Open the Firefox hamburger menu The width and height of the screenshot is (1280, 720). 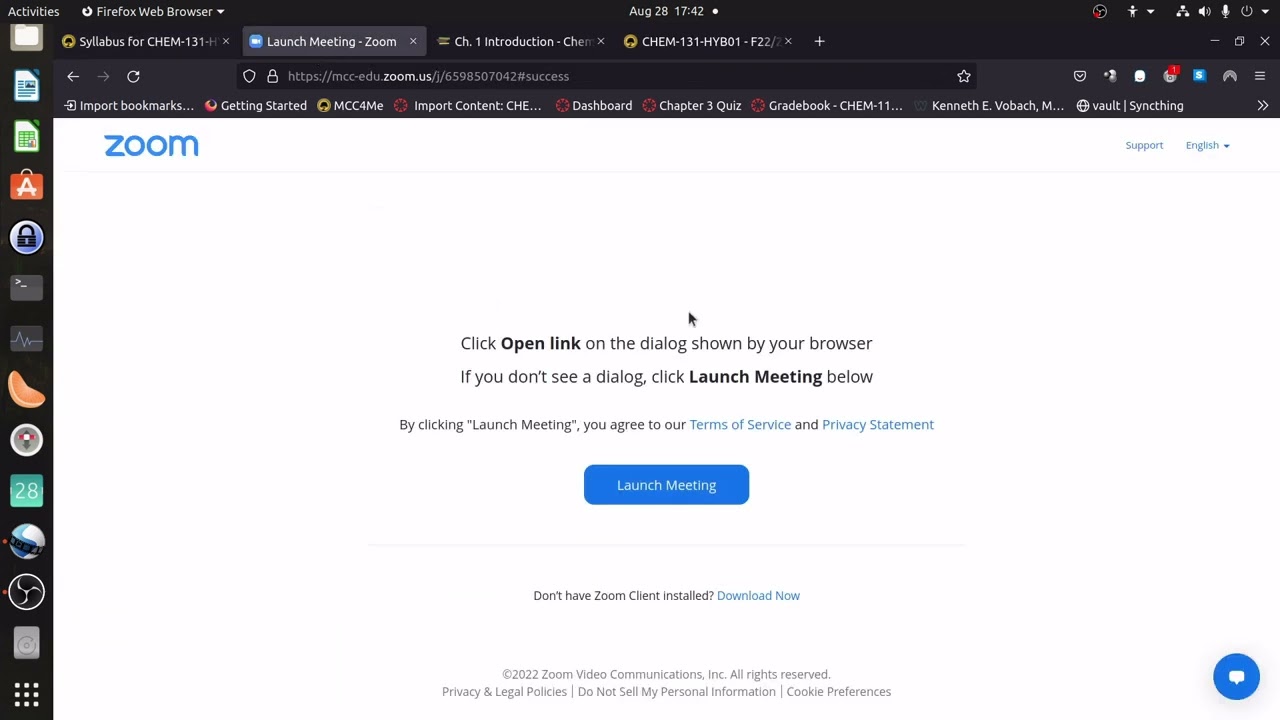(x=1260, y=76)
